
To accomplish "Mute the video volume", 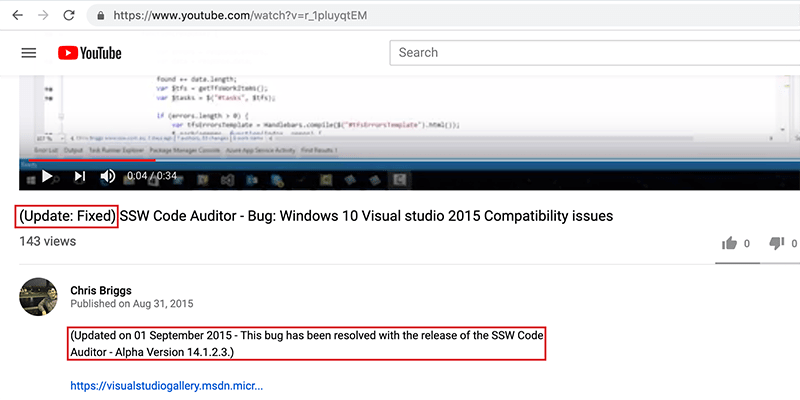I will click(108, 176).
